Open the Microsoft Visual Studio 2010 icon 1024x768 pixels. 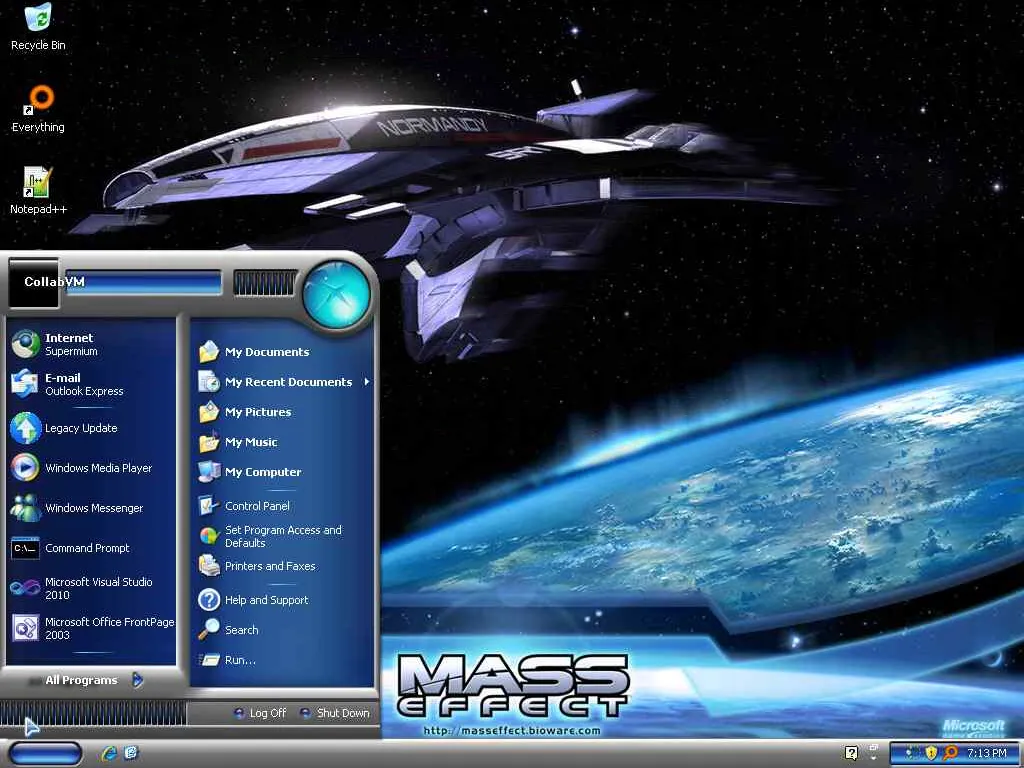(25, 588)
